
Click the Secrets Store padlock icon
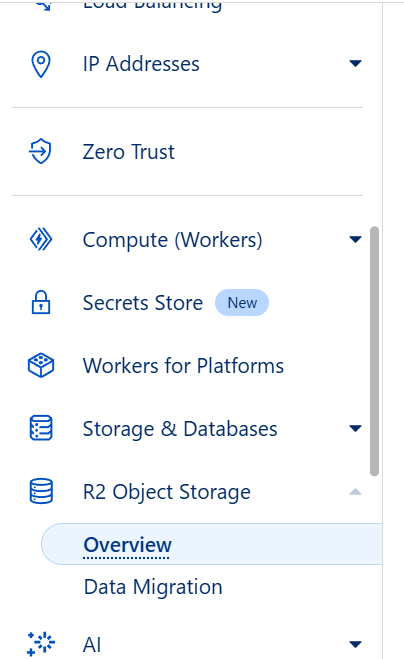[x=41, y=303]
